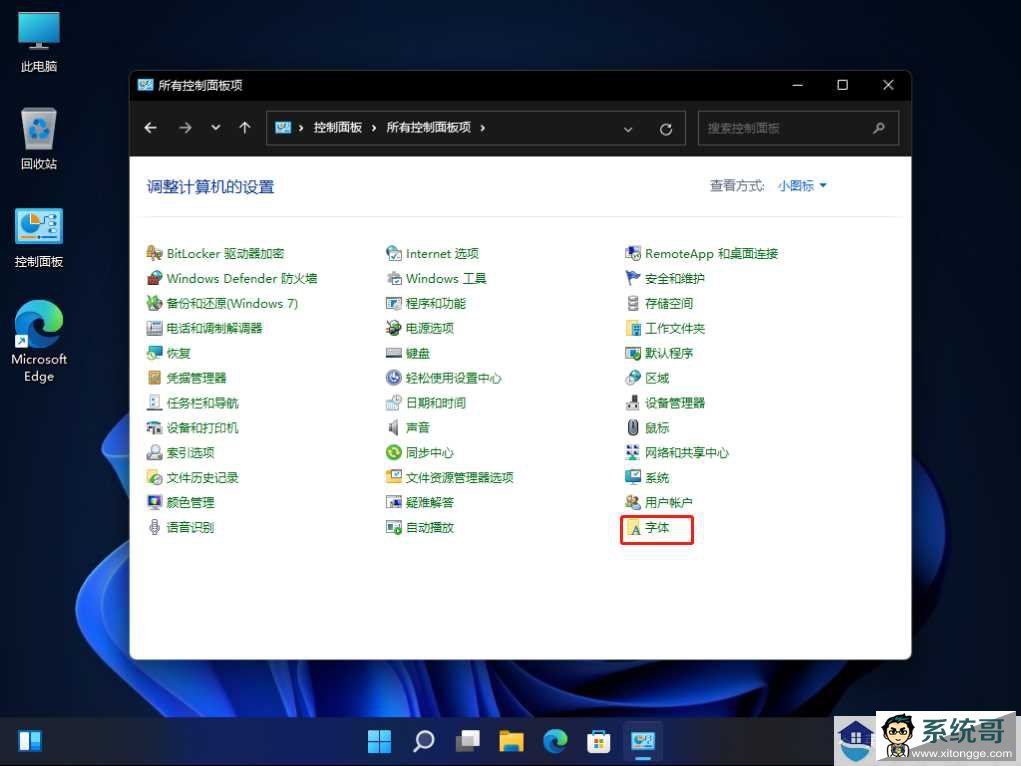
Task: Expand the 小图标 view mode dropdown
Action: (802, 186)
